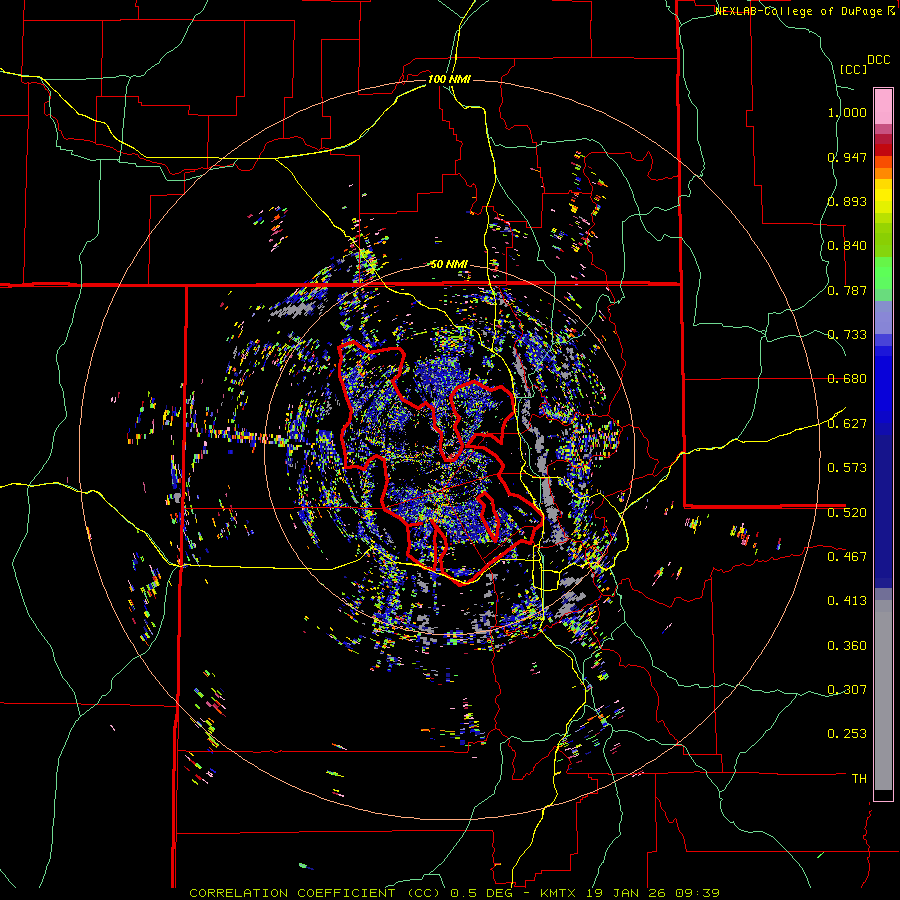Select the 1.000 scale value
Image resolution: width=900 pixels, height=900 pixels.
[847, 112]
